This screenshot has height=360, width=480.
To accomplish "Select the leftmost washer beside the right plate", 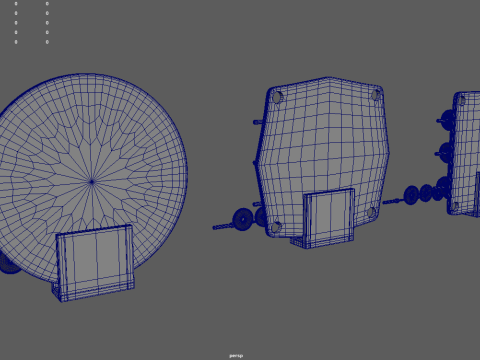I will tap(412, 195).
